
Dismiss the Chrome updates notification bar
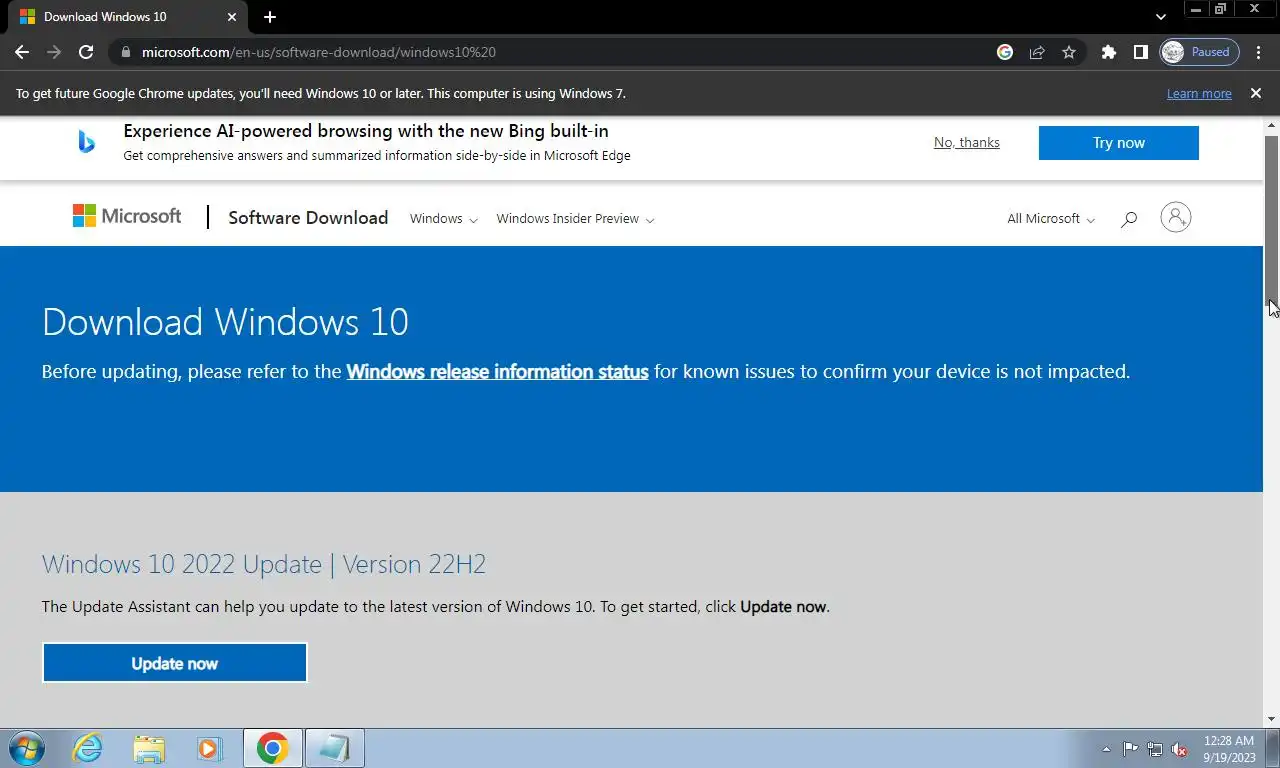1256,93
